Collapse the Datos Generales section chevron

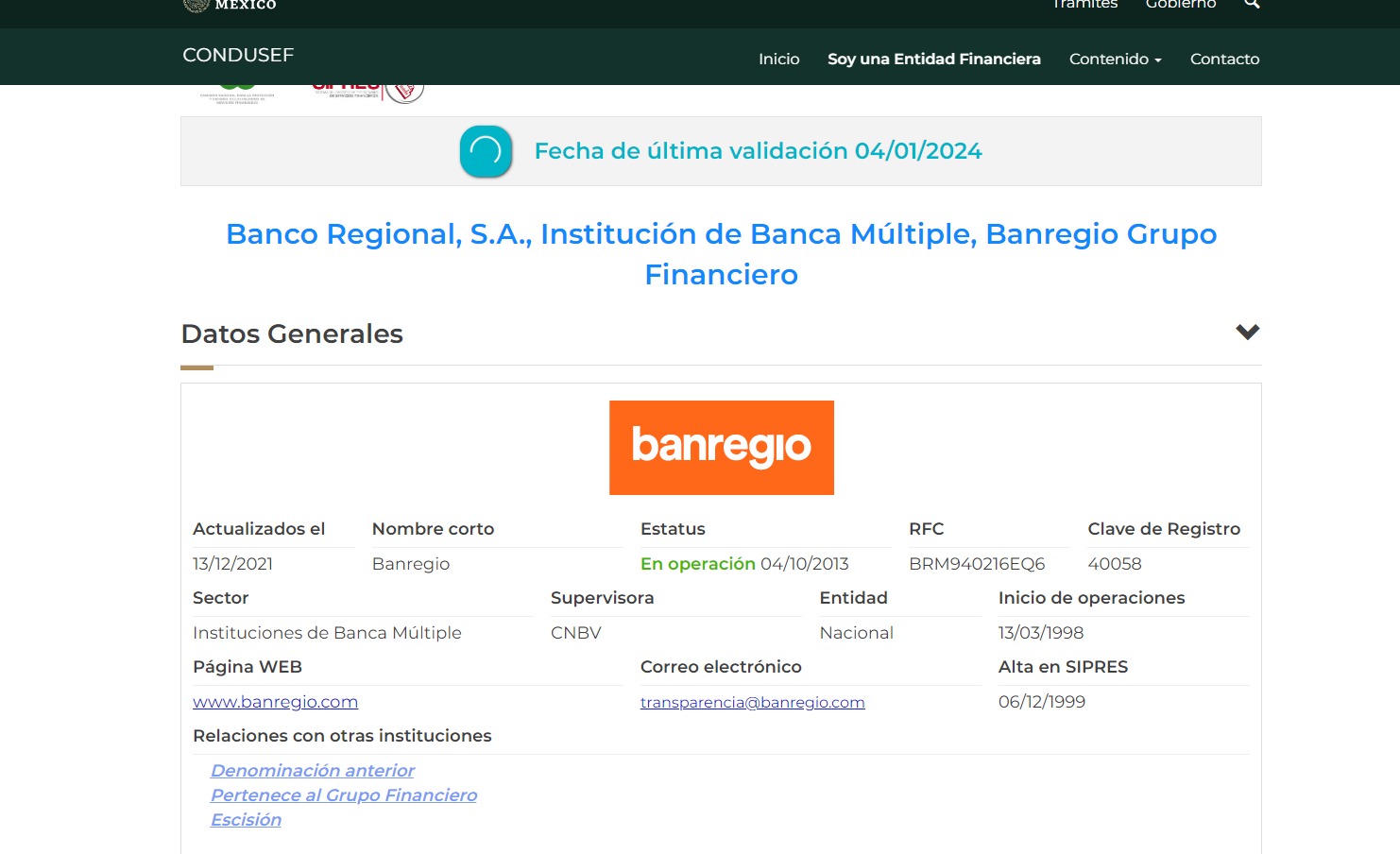(1247, 332)
